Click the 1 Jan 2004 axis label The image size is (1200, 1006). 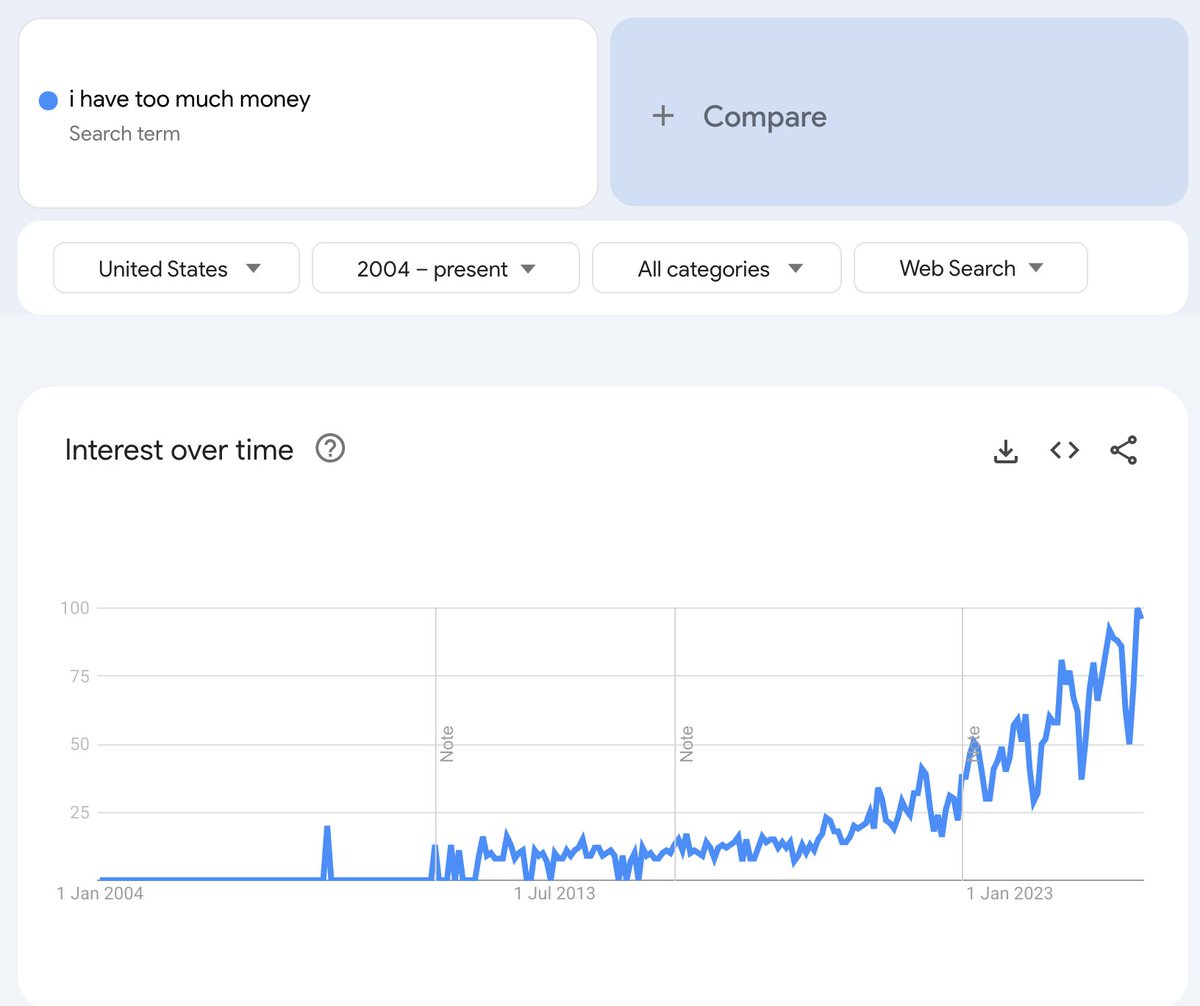[x=100, y=893]
